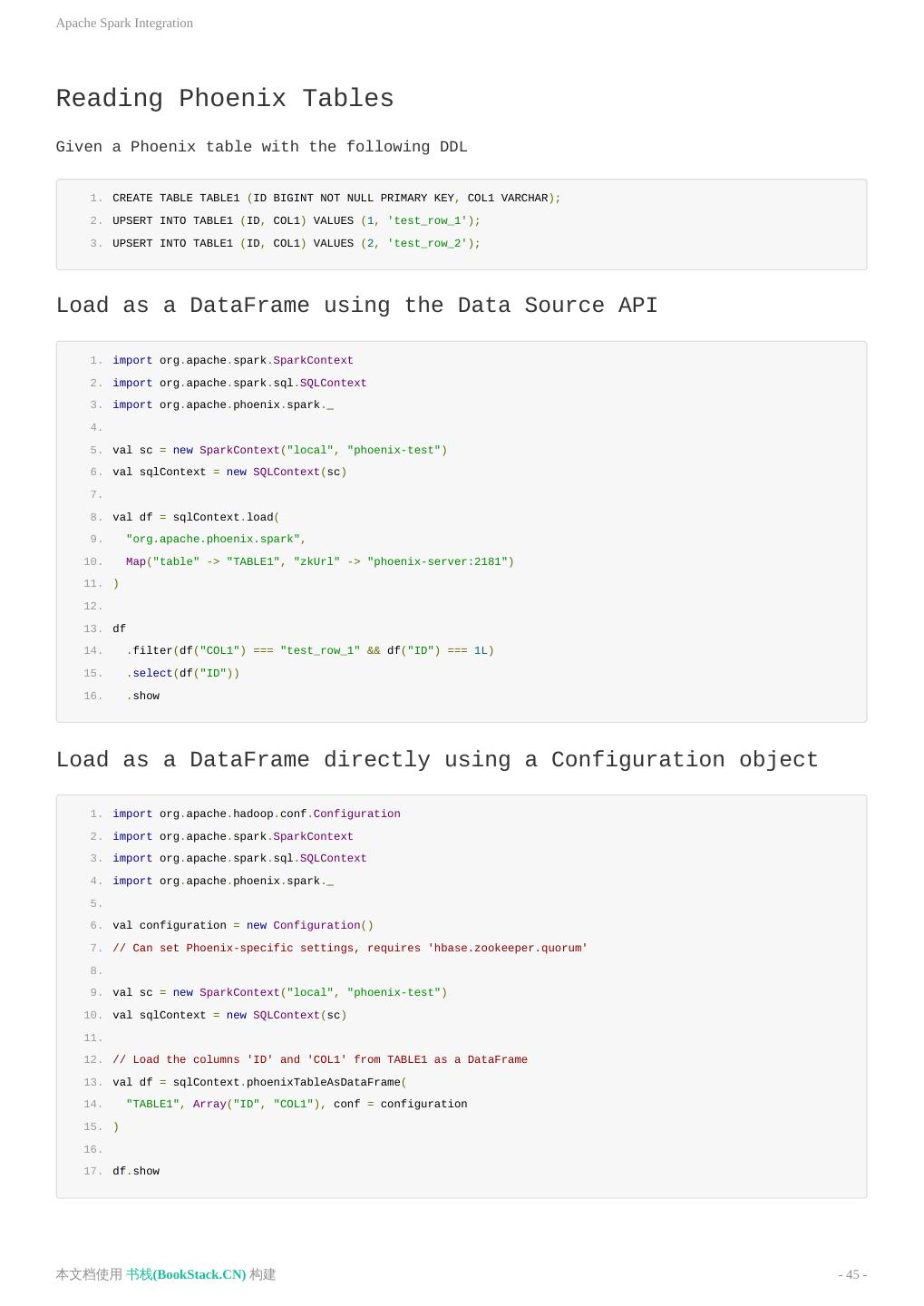The width and height of the screenshot is (924, 1306).
Task: Click the page number "- 45 -"
Action: click(x=852, y=1274)
